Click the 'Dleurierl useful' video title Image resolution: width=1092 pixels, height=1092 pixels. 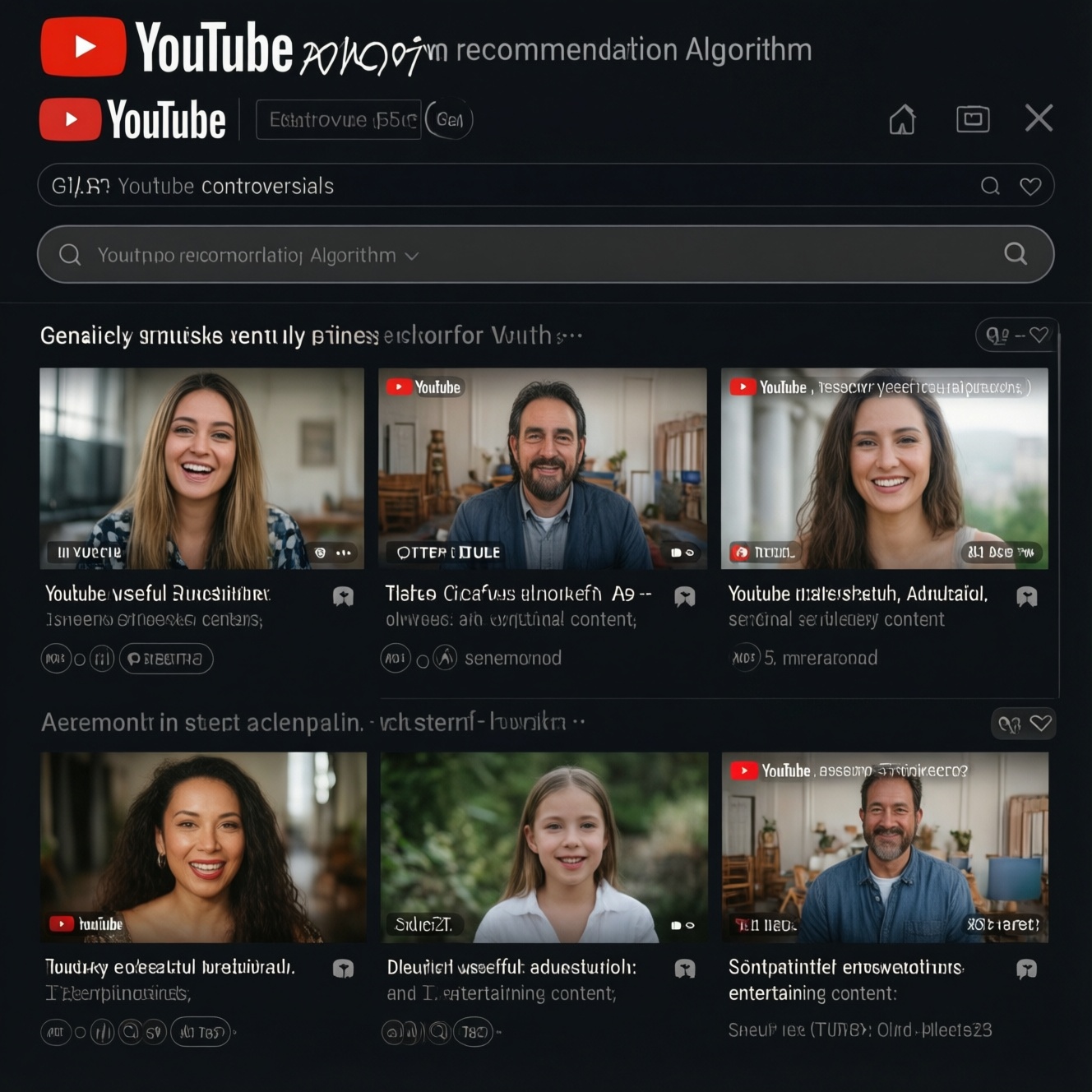coord(511,967)
